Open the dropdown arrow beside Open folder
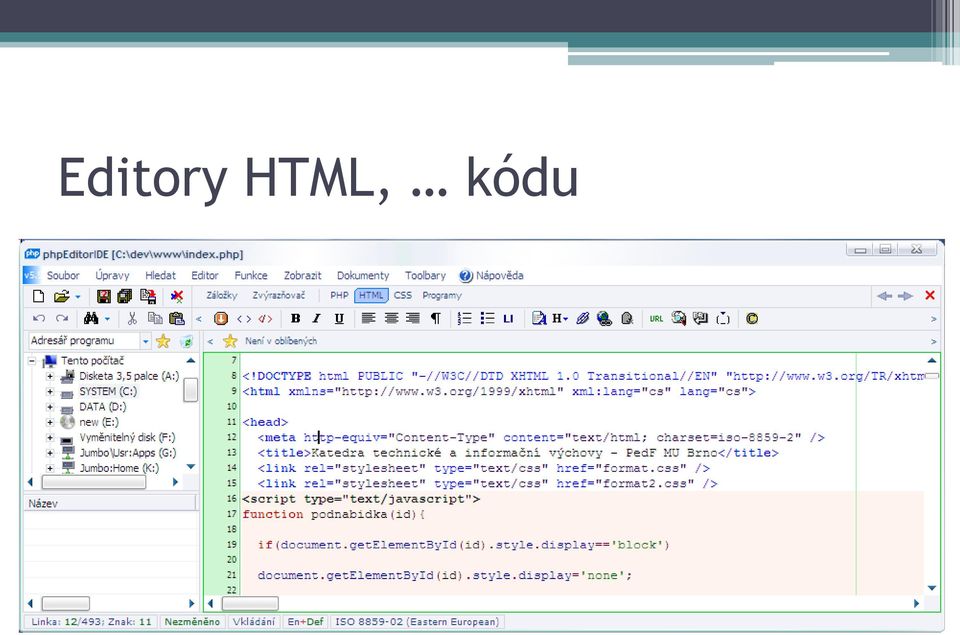This screenshot has width=960, height=635. pos(78,297)
